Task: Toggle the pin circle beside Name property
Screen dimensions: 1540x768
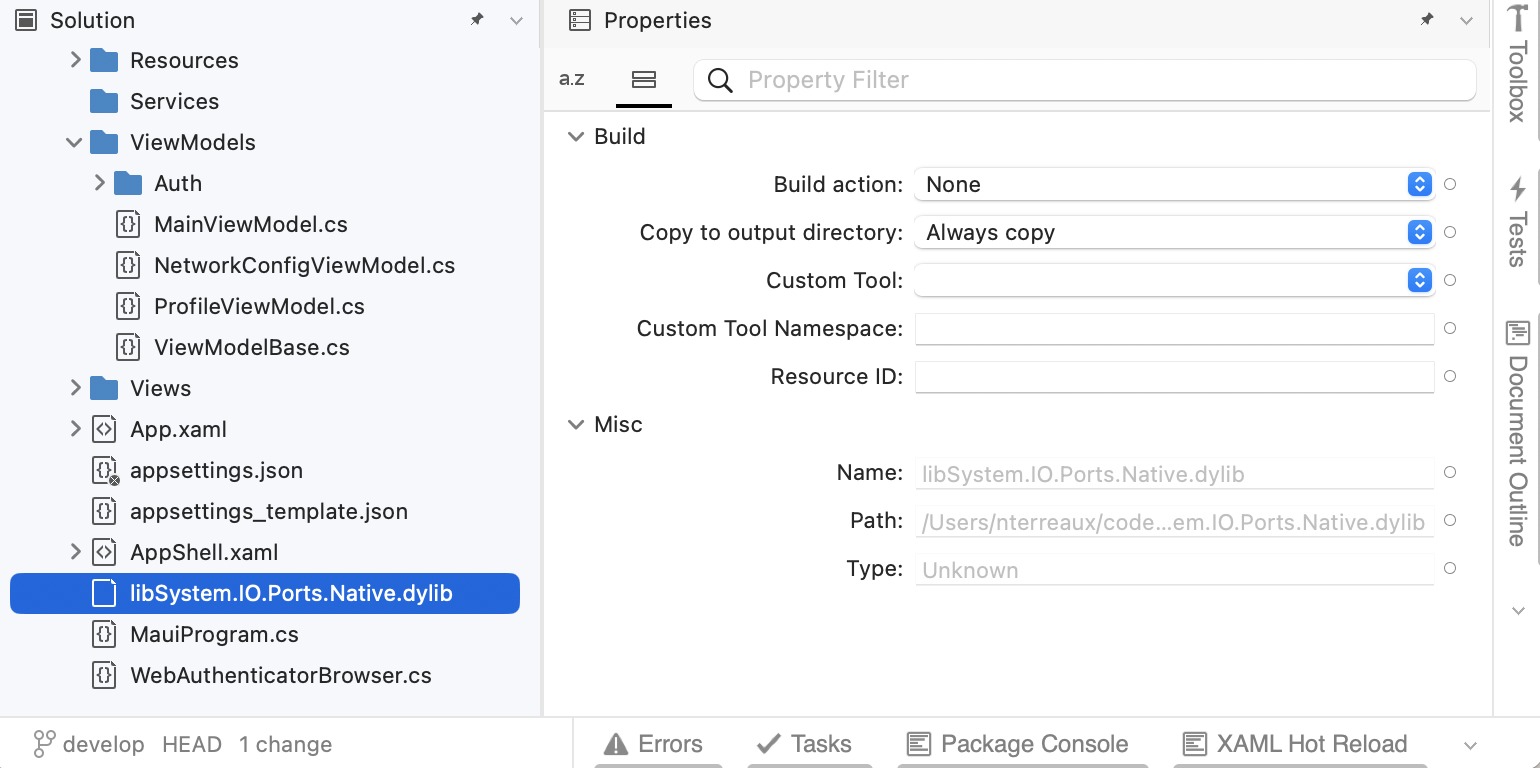Action: point(1449,472)
